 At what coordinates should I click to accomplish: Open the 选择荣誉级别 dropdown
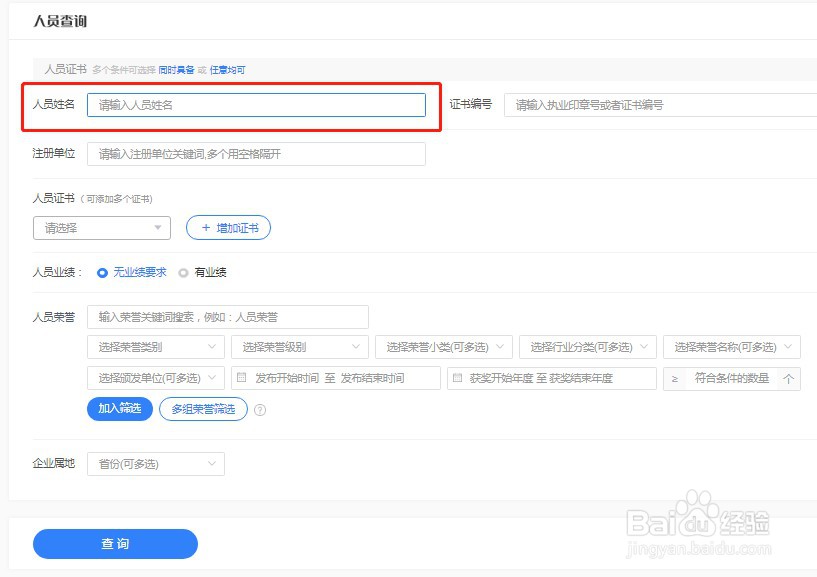(300, 347)
